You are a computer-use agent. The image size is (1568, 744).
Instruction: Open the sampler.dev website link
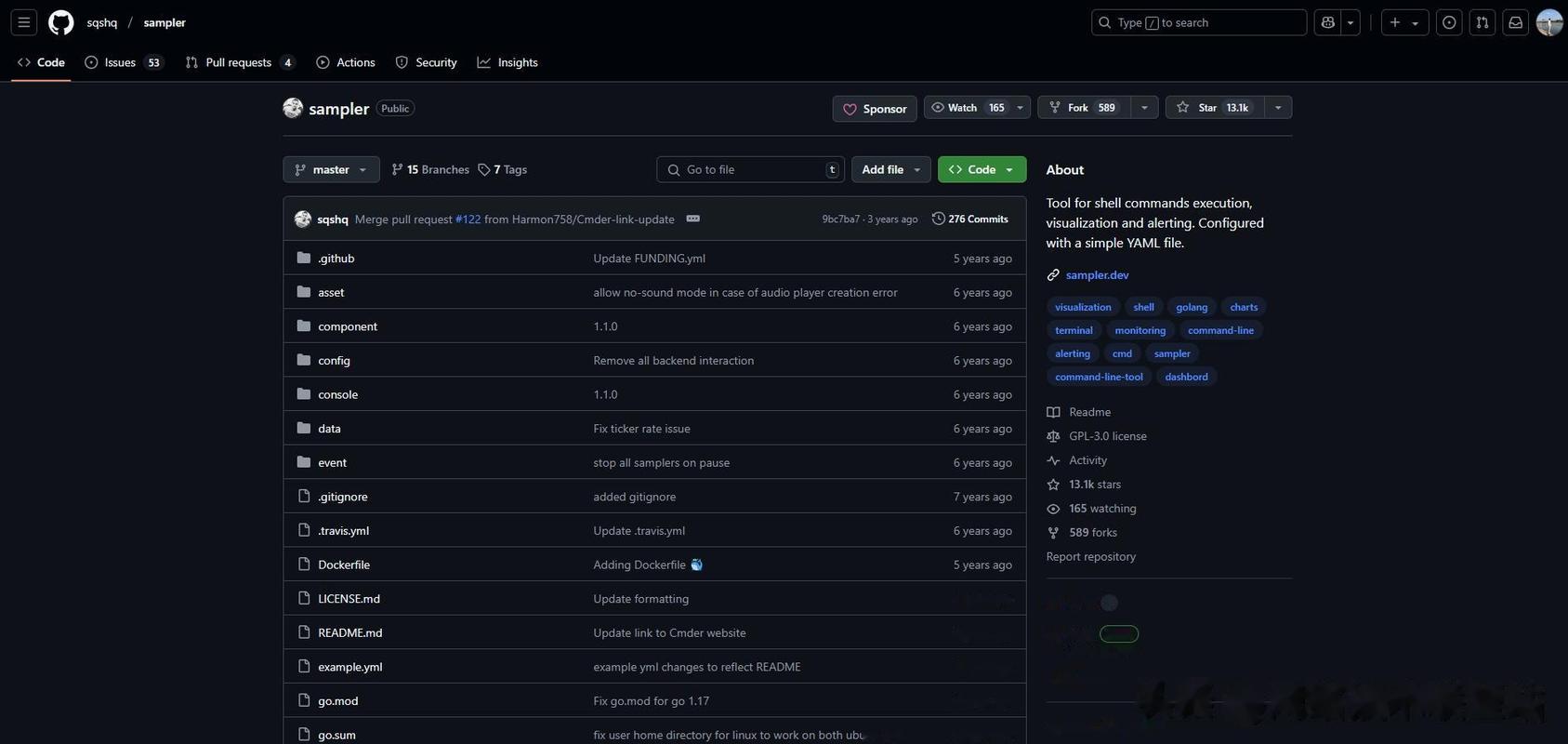(x=1097, y=275)
